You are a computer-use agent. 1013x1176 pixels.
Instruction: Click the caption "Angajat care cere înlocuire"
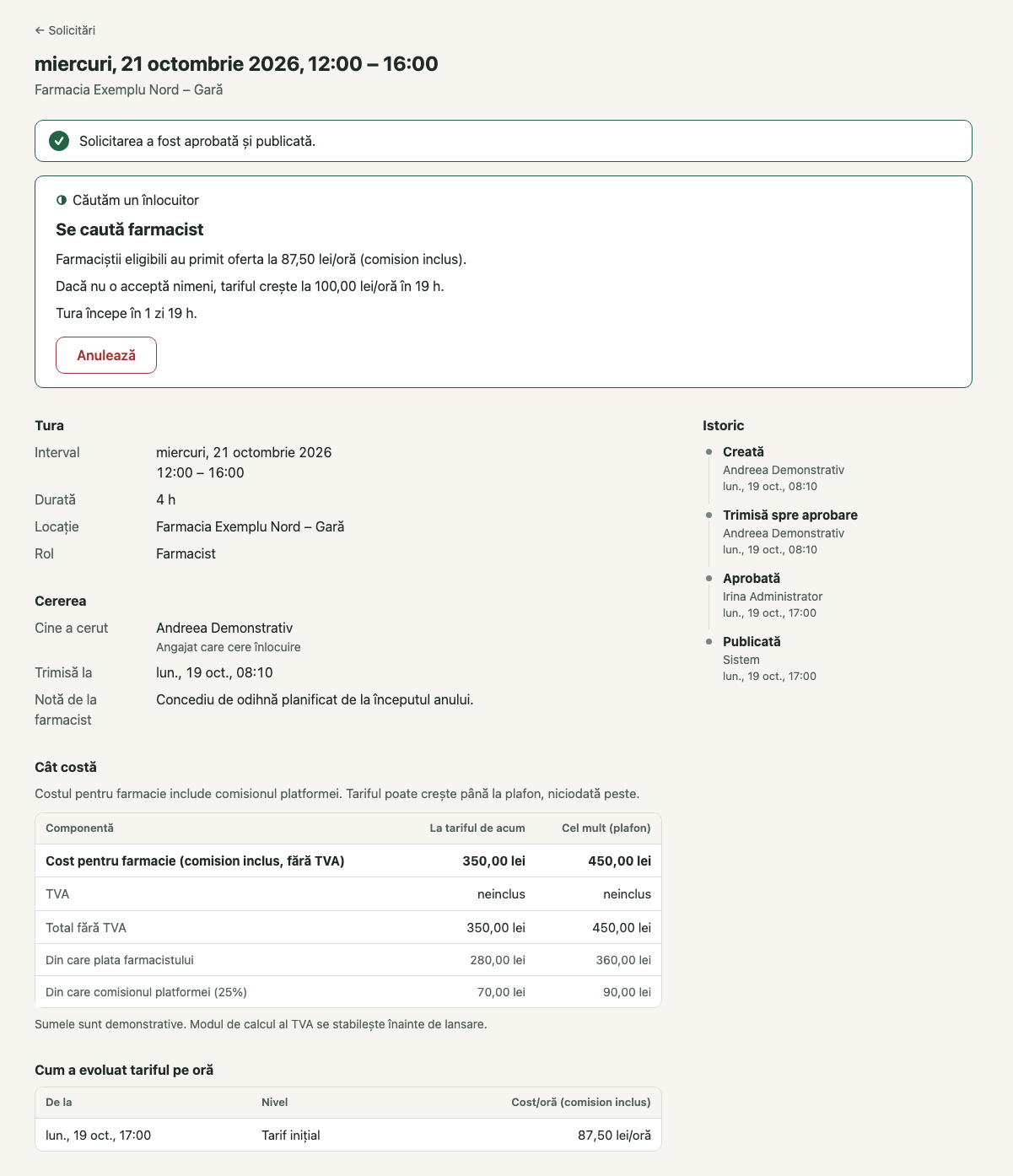(229, 647)
